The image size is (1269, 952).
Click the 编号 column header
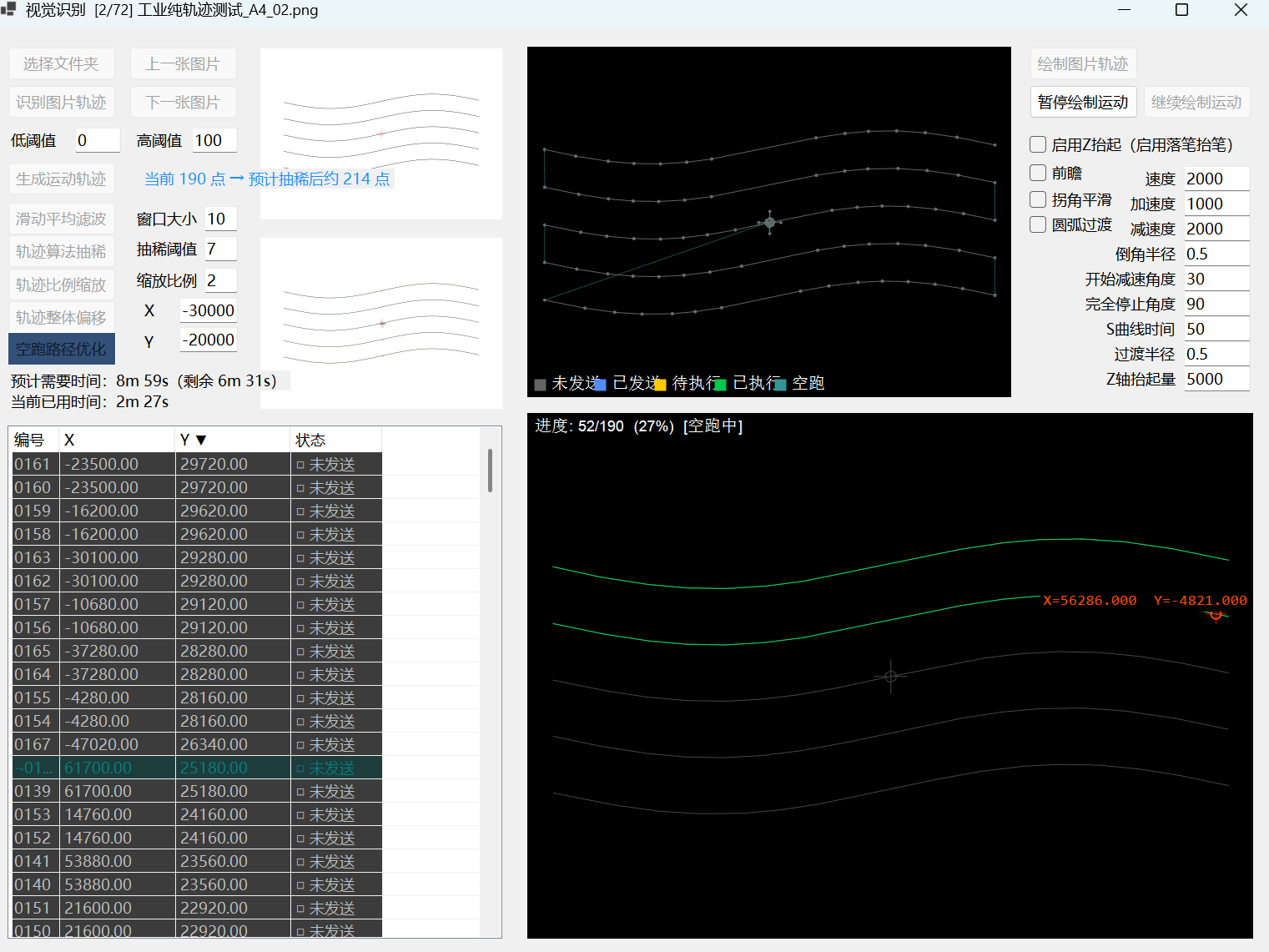tap(33, 440)
